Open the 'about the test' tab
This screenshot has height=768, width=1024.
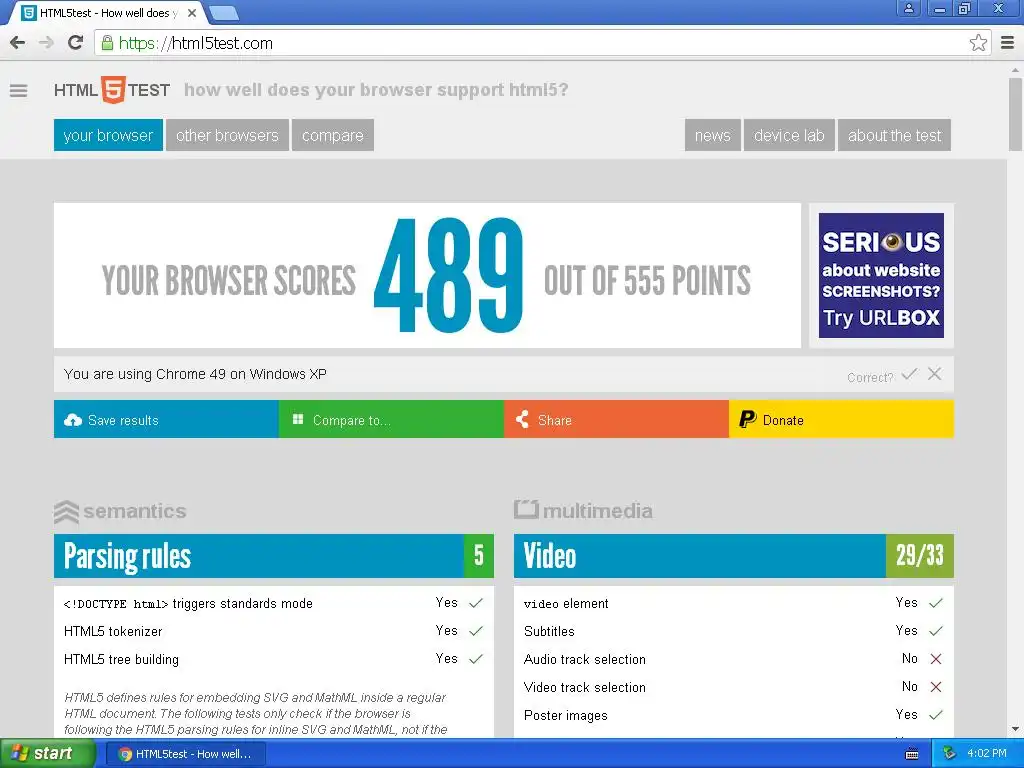pos(894,135)
